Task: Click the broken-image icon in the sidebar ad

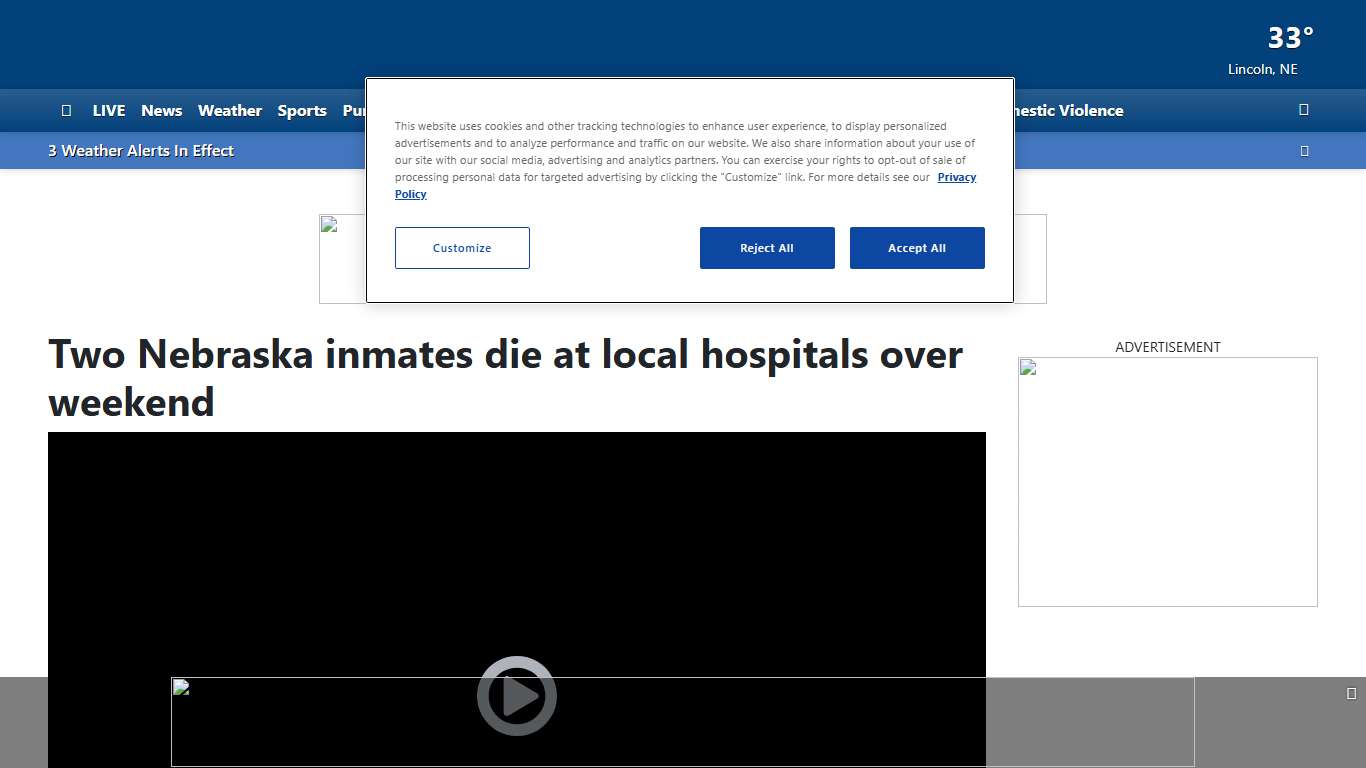Action: pyautogui.click(x=1027, y=367)
